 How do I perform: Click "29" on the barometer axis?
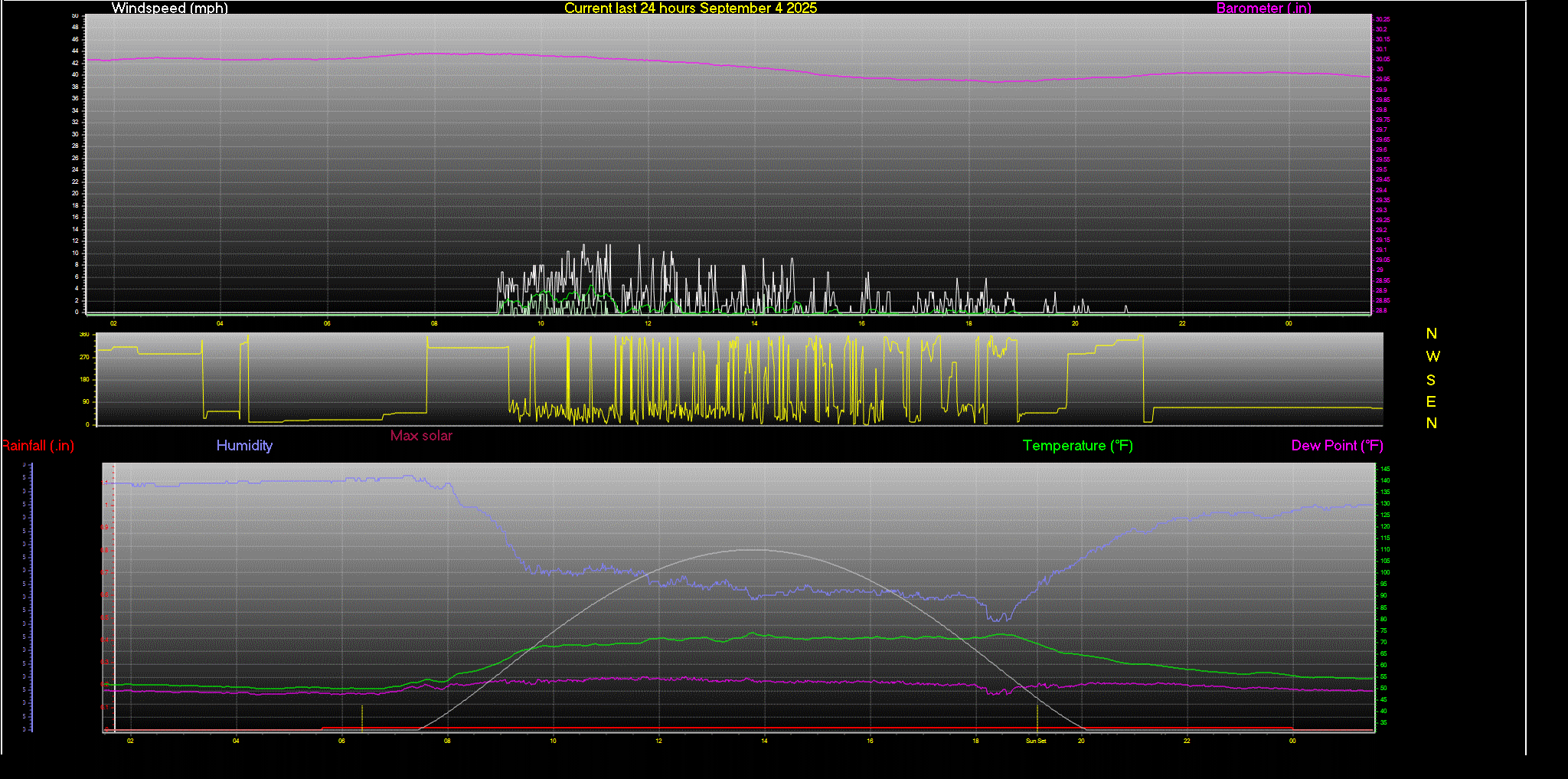(x=1380, y=270)
